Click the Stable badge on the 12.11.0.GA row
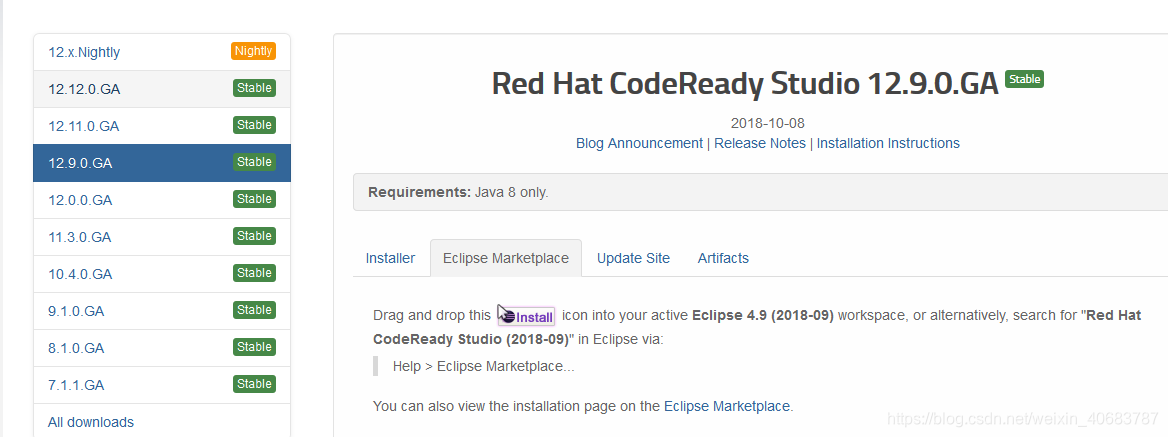The width and height of the screenshot is (1168, 437). 254,125
